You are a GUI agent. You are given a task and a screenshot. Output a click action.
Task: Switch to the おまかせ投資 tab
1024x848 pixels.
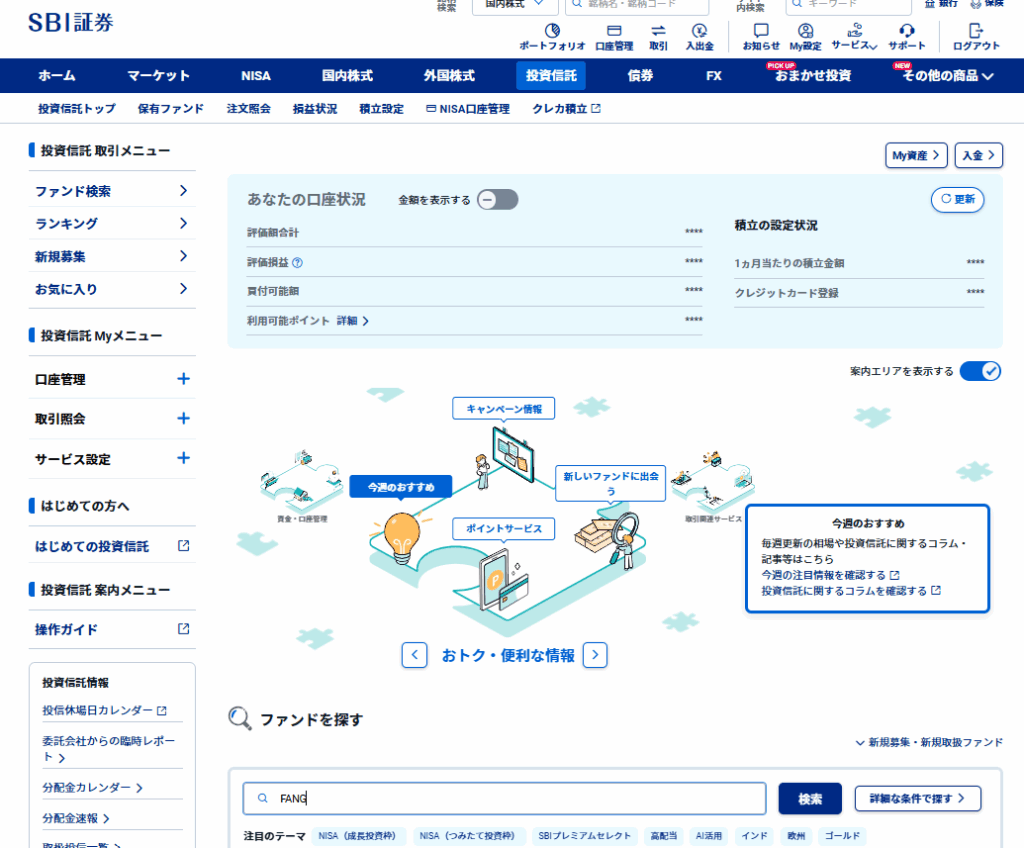click(x=812, y=76)
